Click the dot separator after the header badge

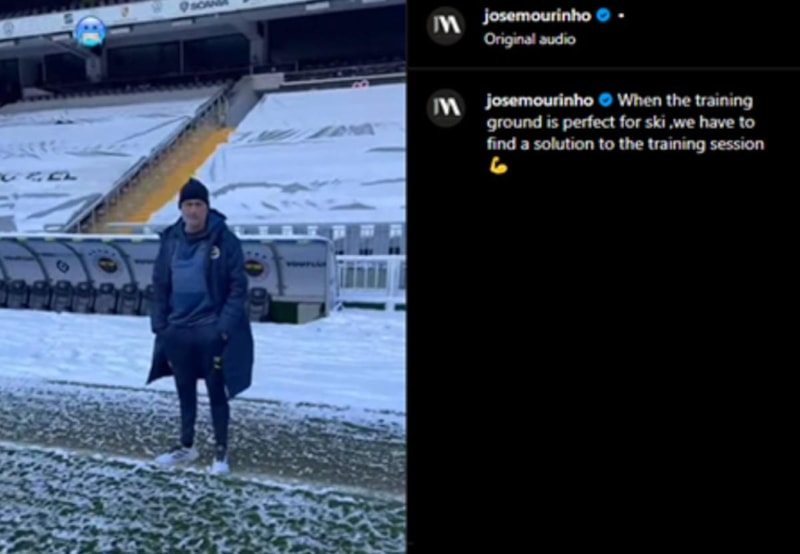coord(620,16)
